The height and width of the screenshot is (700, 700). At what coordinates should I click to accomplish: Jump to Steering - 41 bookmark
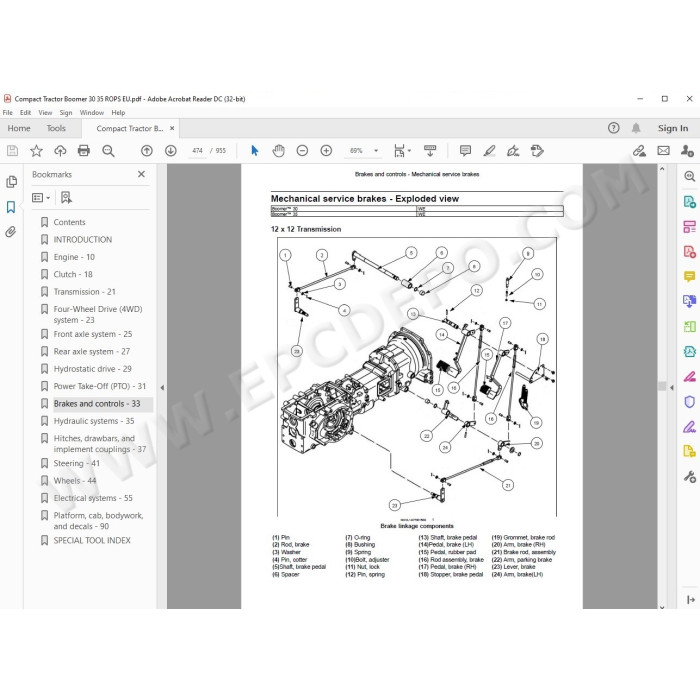click(x=76, y=463)
